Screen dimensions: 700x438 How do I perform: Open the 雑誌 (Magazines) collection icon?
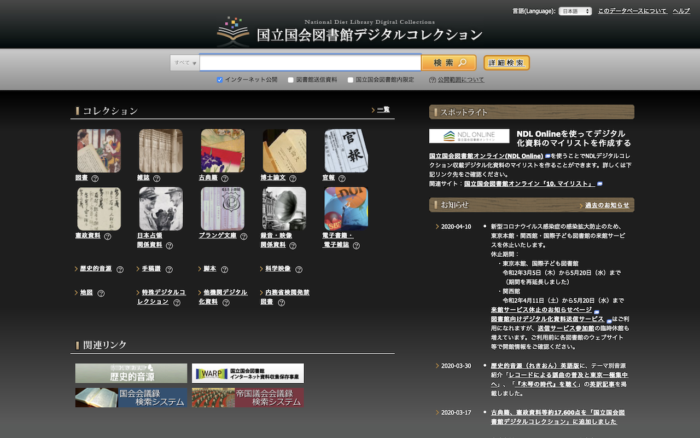click(160, 150)
